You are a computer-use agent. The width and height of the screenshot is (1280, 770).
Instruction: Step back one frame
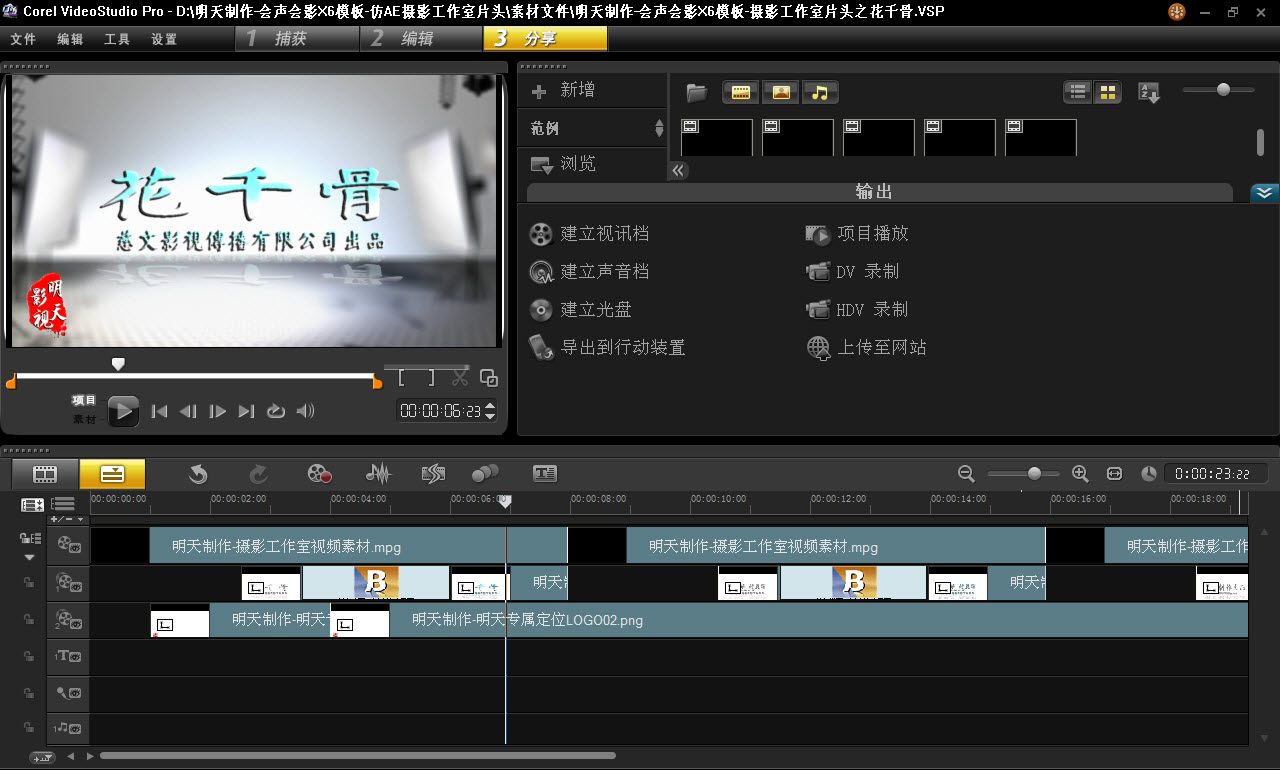pyautogui.click(x=188, y=411)
